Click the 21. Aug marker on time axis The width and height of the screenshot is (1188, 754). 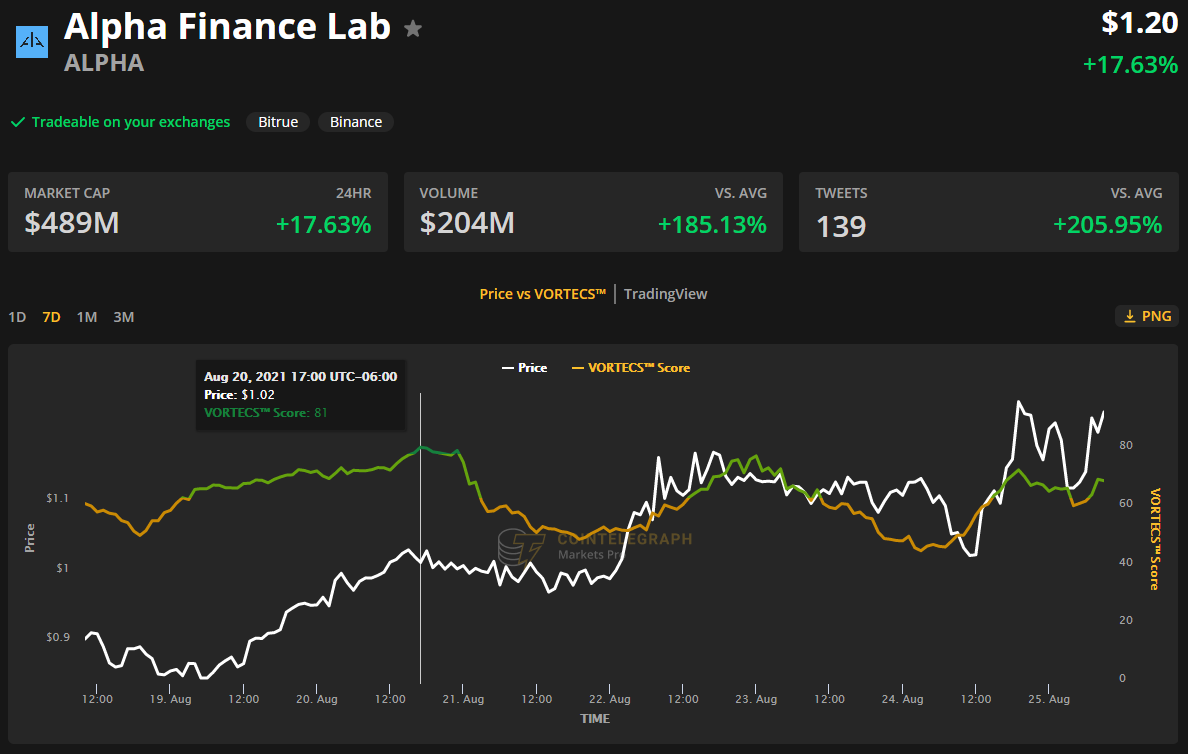tap(463, 699)
